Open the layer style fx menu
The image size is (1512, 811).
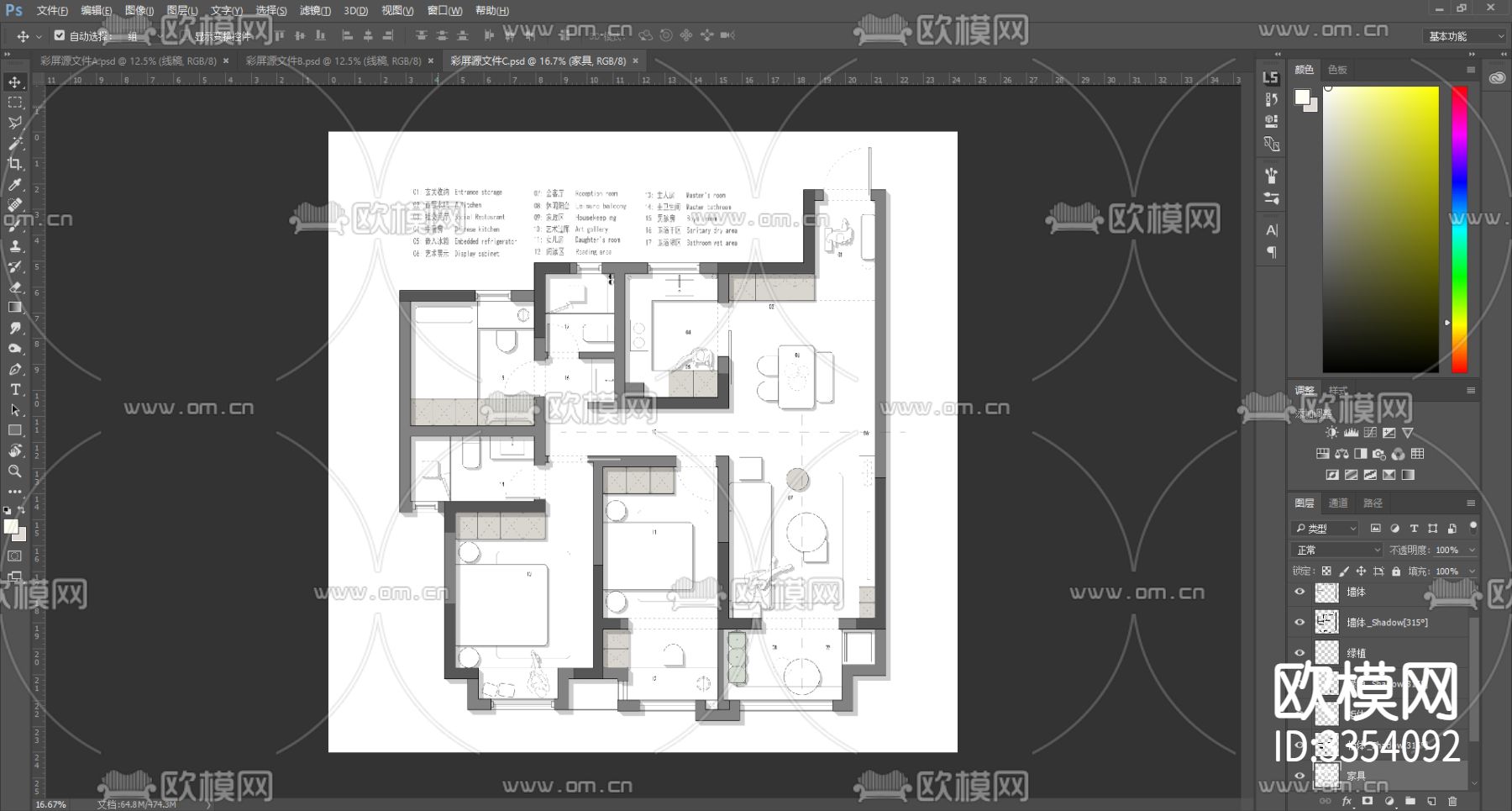[1347, 801]
